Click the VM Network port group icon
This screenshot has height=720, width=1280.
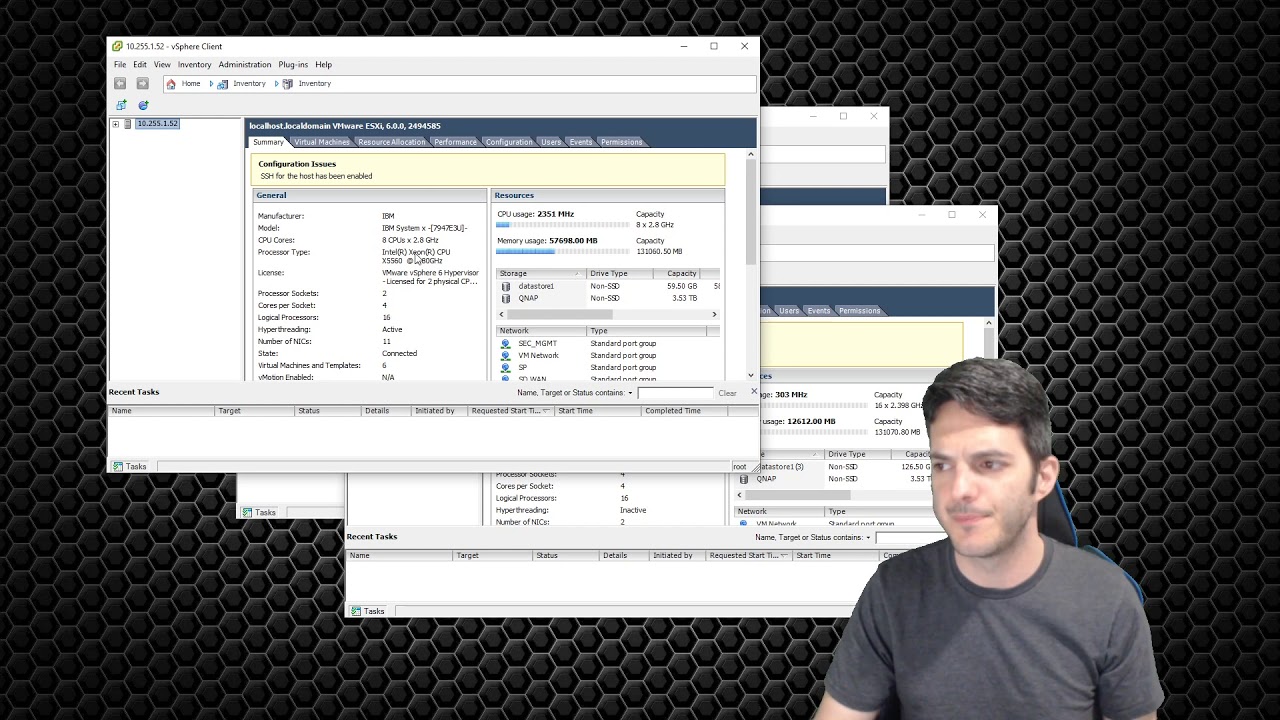click(x=505, y=356)
